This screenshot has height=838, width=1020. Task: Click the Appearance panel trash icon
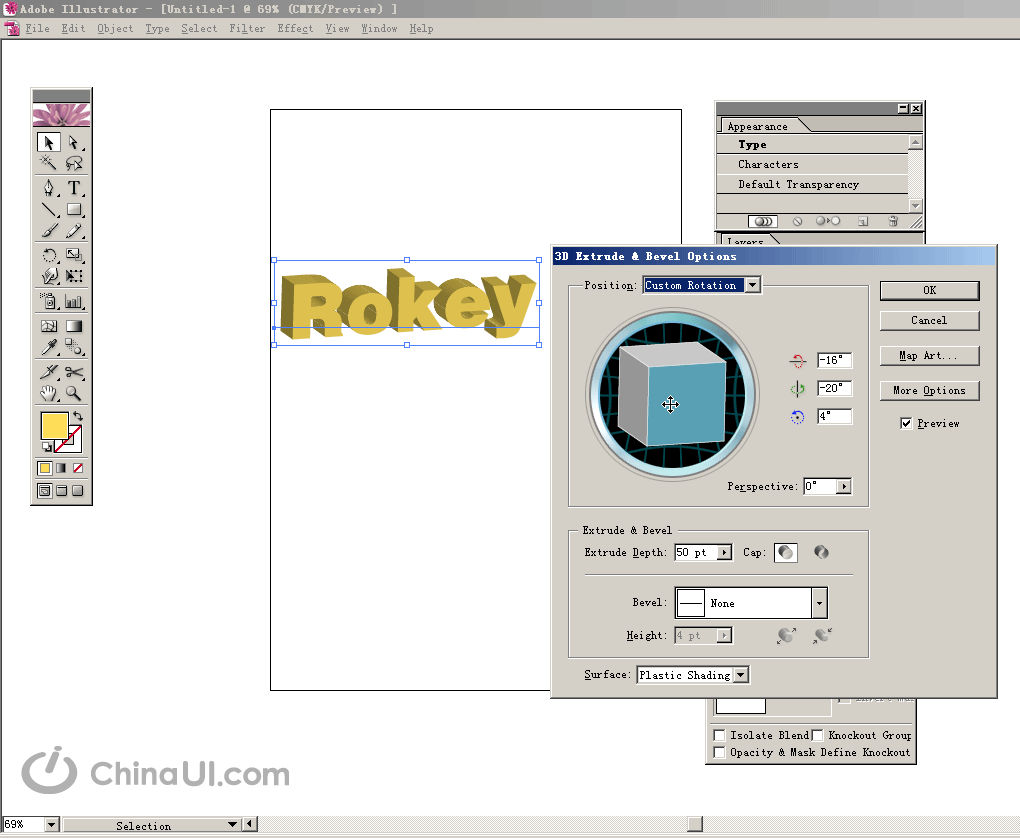coord(893,221)
